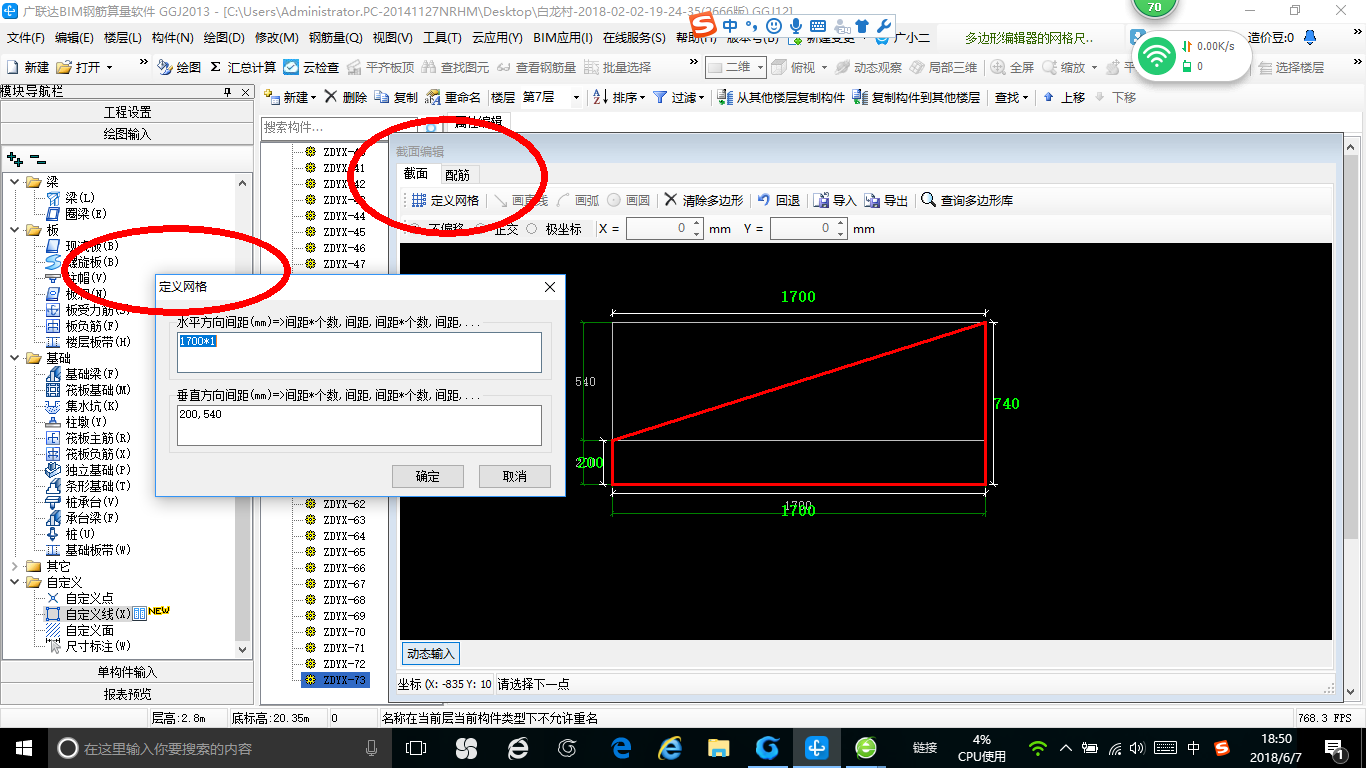Open 编辑(E) menu

tap(74, 38)
